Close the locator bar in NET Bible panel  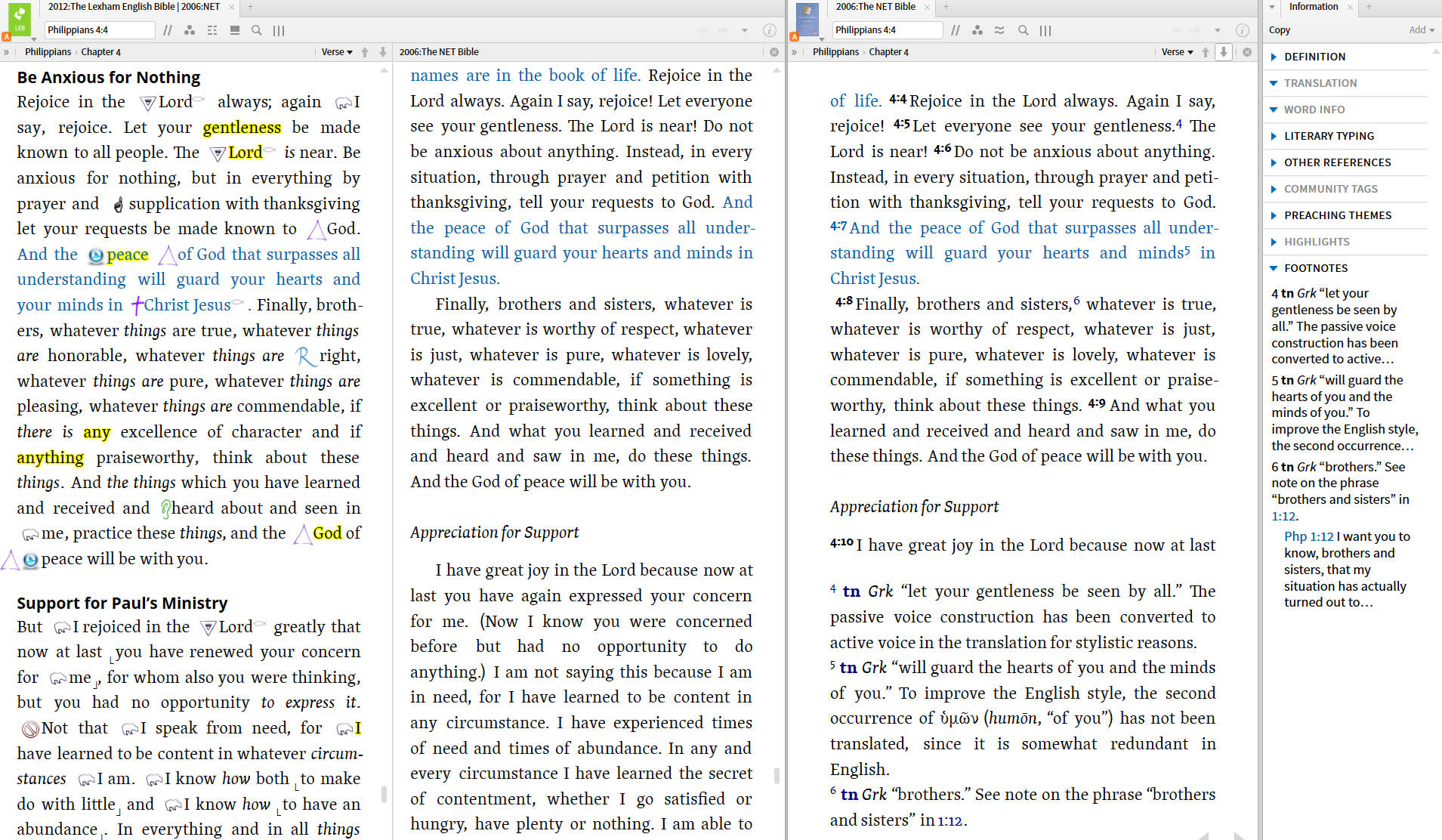click(x=1247, y=52)
